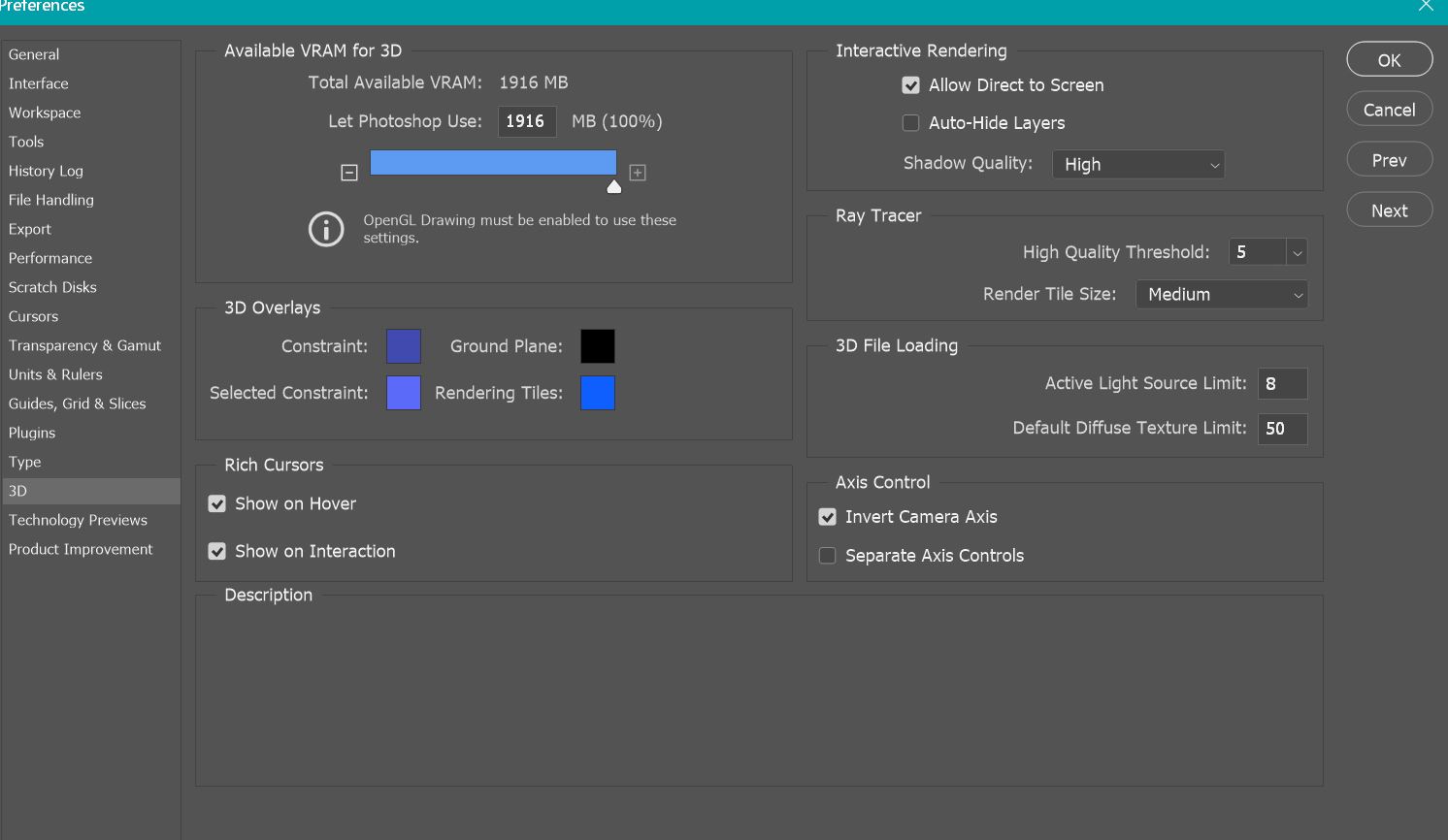Screen dimensions: 1448x840
Task: Enable Separate Axis Controls checkbox
Action: (827, 556)
